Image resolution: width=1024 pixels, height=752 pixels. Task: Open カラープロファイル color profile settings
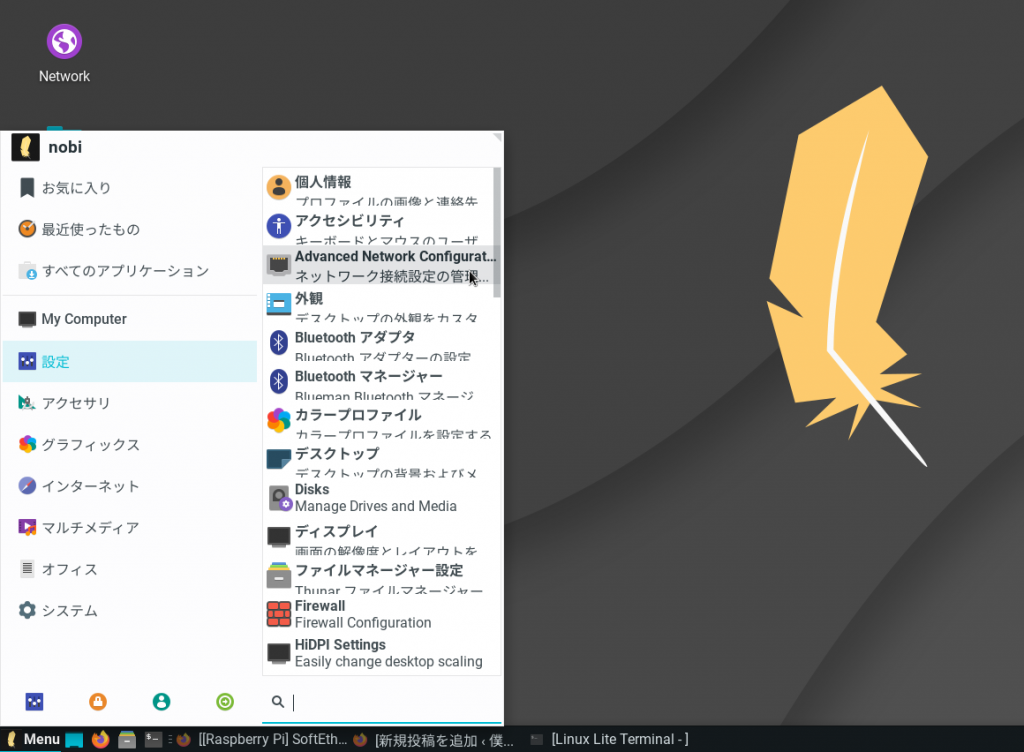(378, 420)
